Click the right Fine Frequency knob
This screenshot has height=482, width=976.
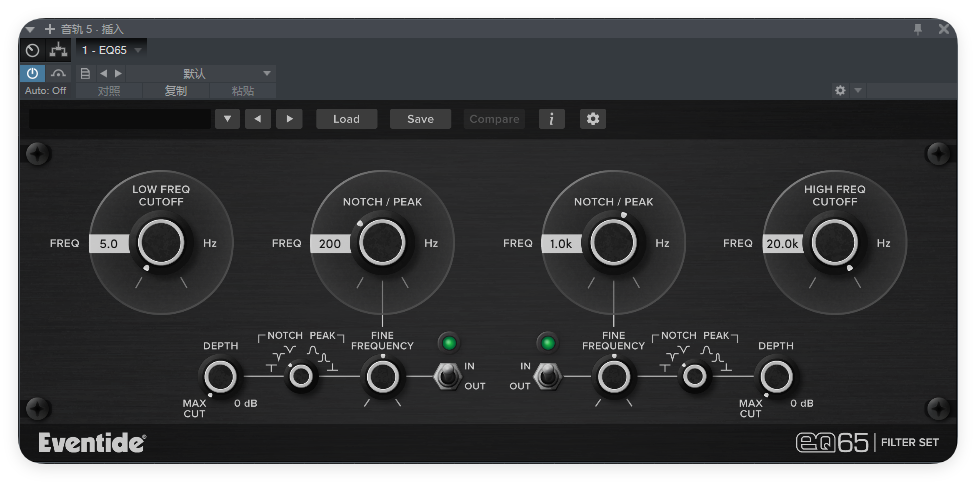tap(614, 377)
